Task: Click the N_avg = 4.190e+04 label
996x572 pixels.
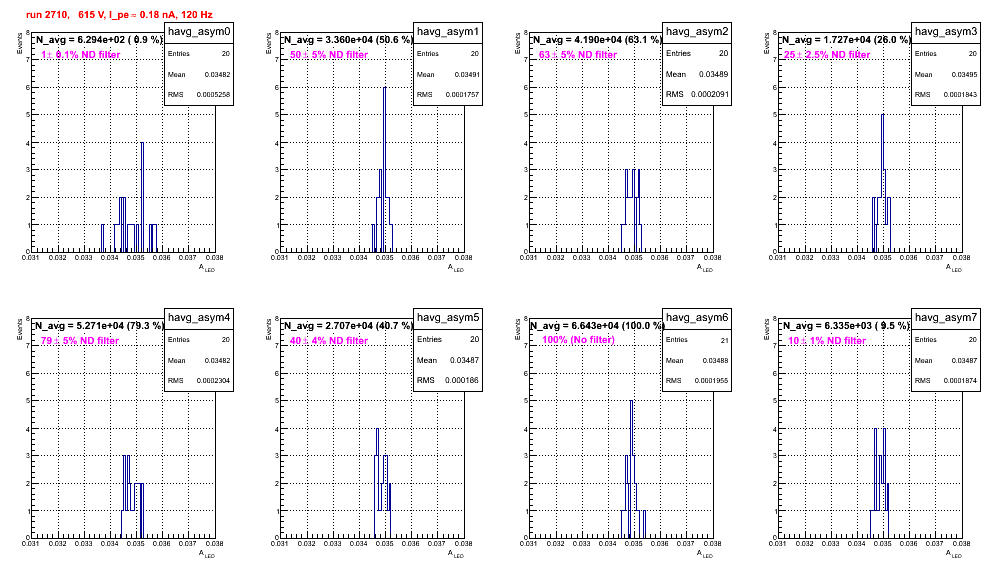Action: [x=596, y=40]
